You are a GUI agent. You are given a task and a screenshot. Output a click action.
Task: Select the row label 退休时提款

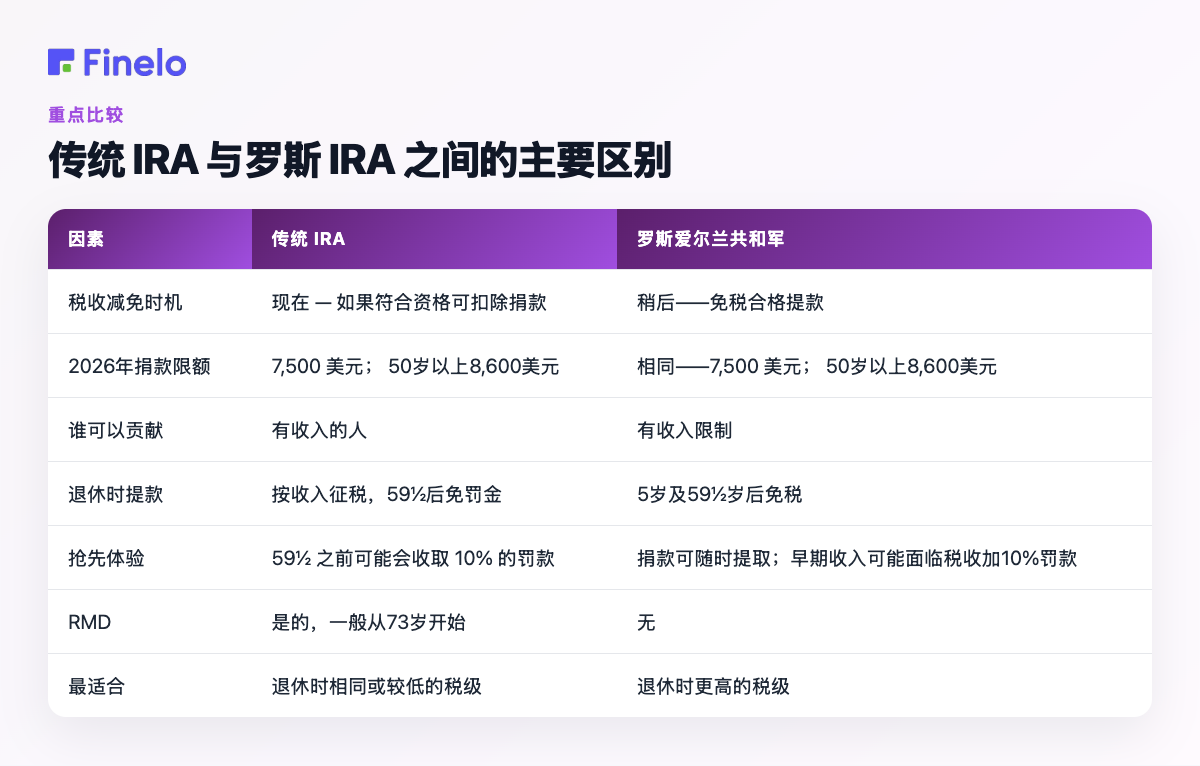[x=115, y=494]
